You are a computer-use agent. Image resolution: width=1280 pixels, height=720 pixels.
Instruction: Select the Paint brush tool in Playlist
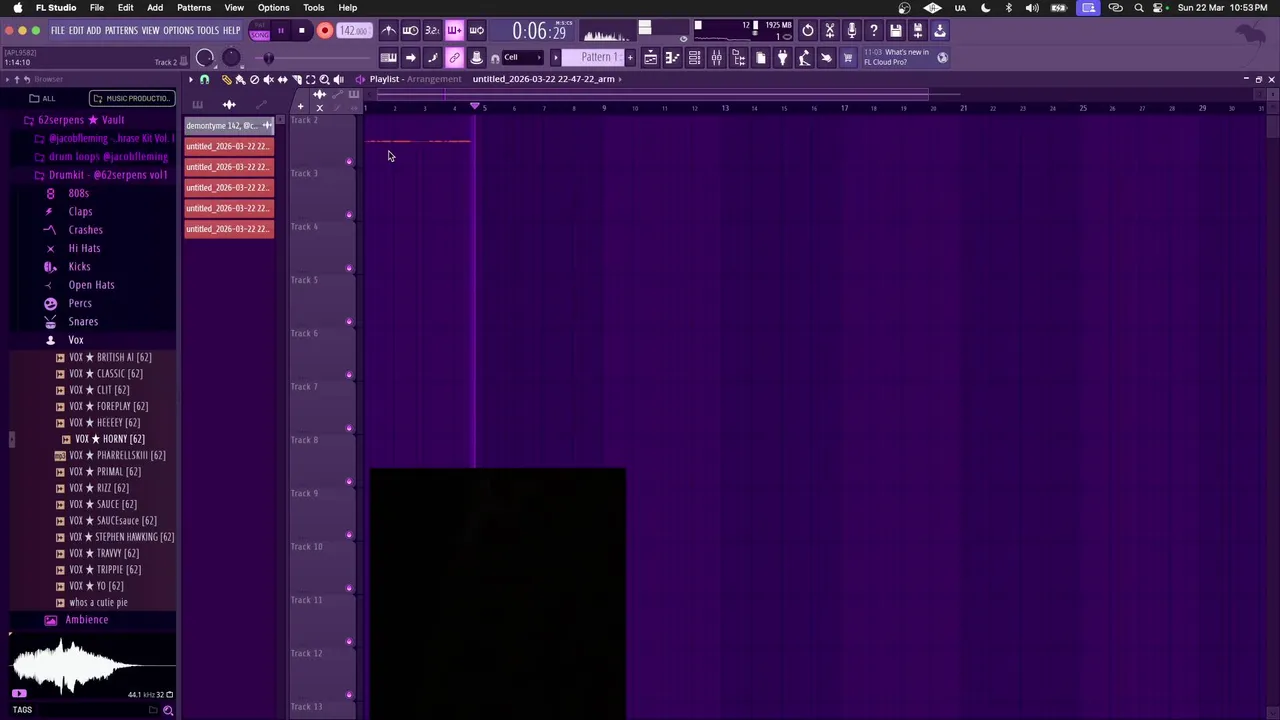[x=241, y=80]
